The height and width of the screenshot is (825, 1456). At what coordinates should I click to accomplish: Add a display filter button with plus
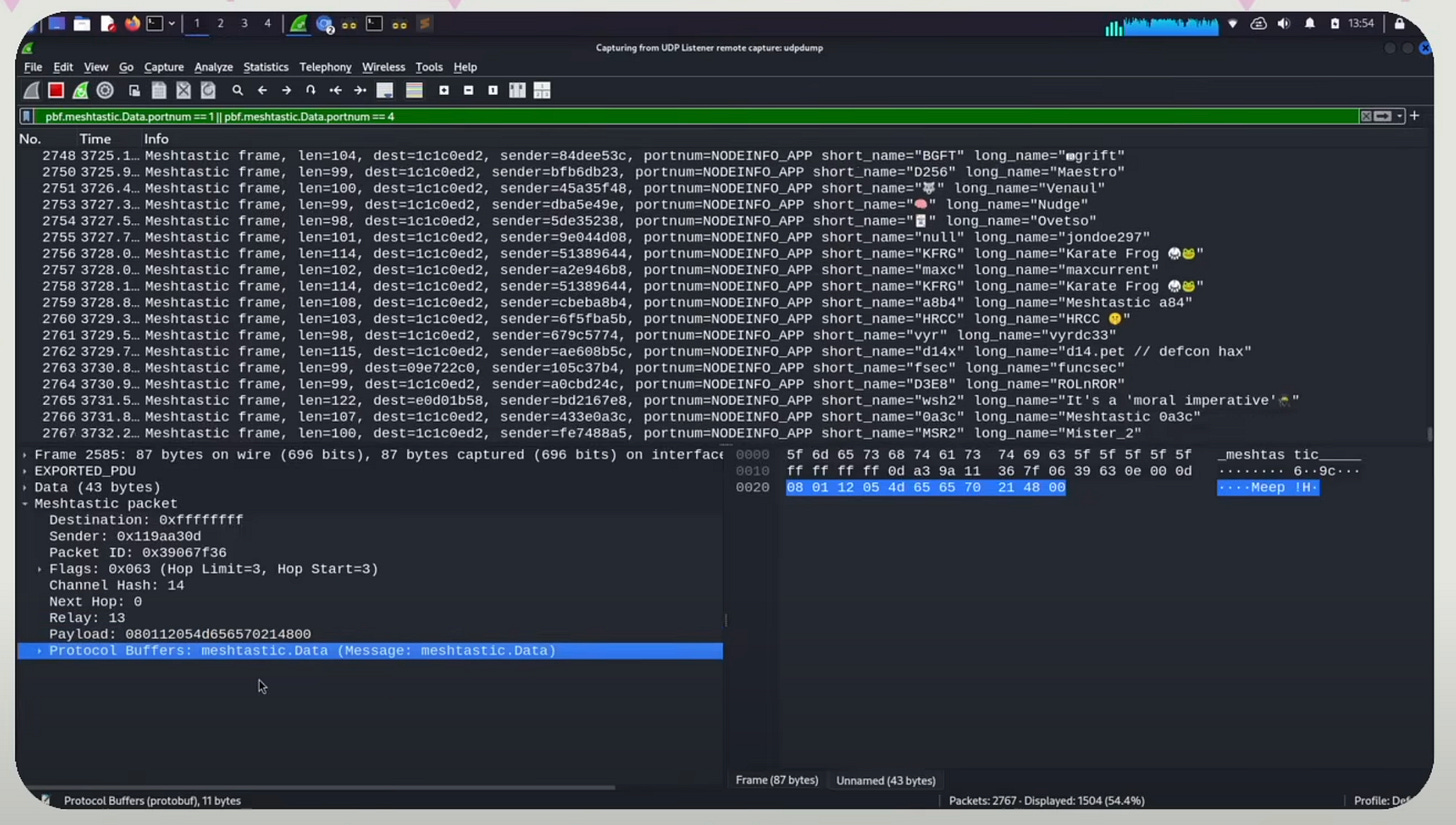tap(1415, 117)
